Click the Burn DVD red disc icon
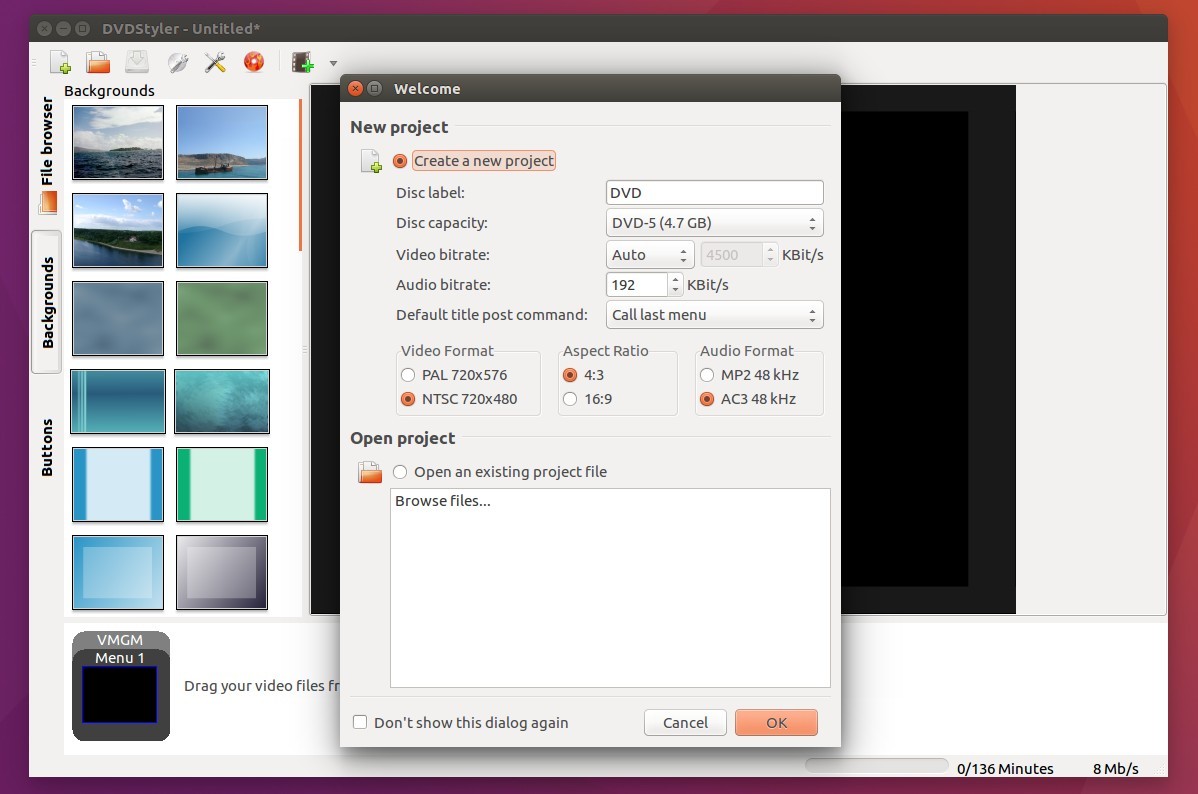Image resolution: width=1198 pixels, height=794 pixels. click(x=254, y=61)
